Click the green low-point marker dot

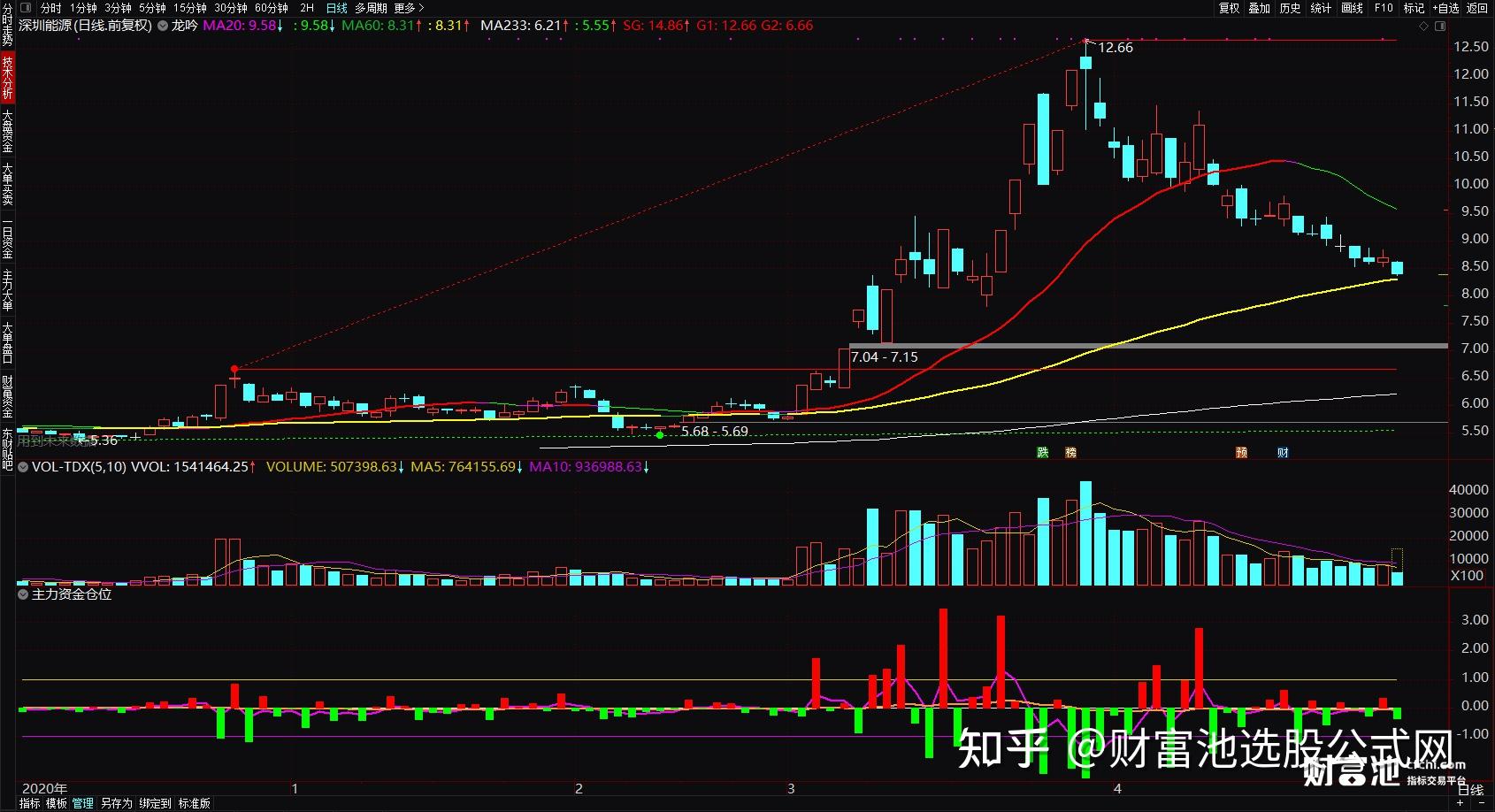tap(660, 435)
